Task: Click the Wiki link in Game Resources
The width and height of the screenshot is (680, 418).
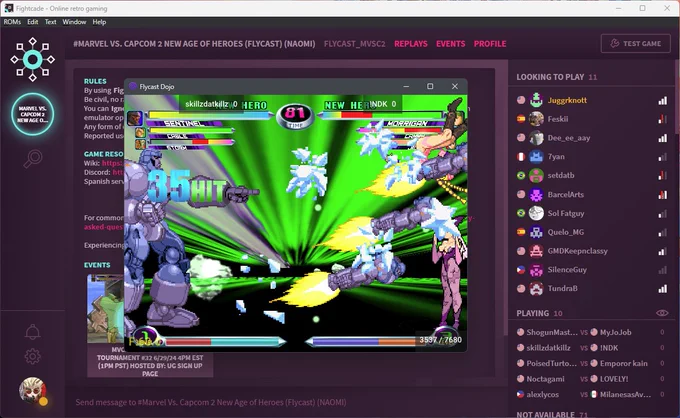Action: pyautogui.click(x=113, y=163)
